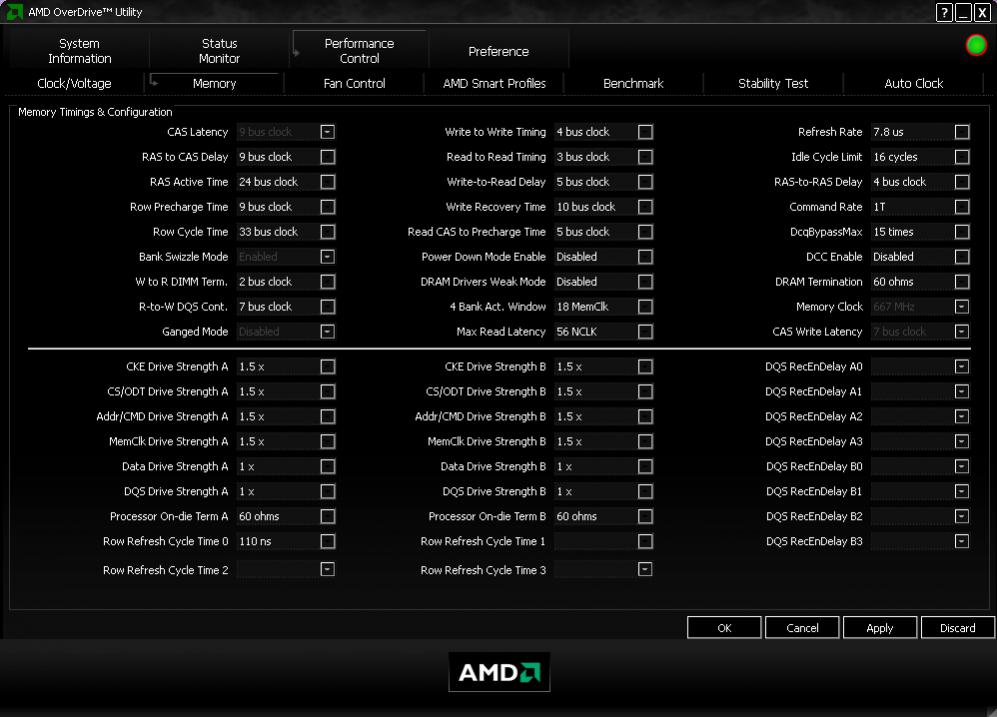Click the Cancel button

coord(802,627)
